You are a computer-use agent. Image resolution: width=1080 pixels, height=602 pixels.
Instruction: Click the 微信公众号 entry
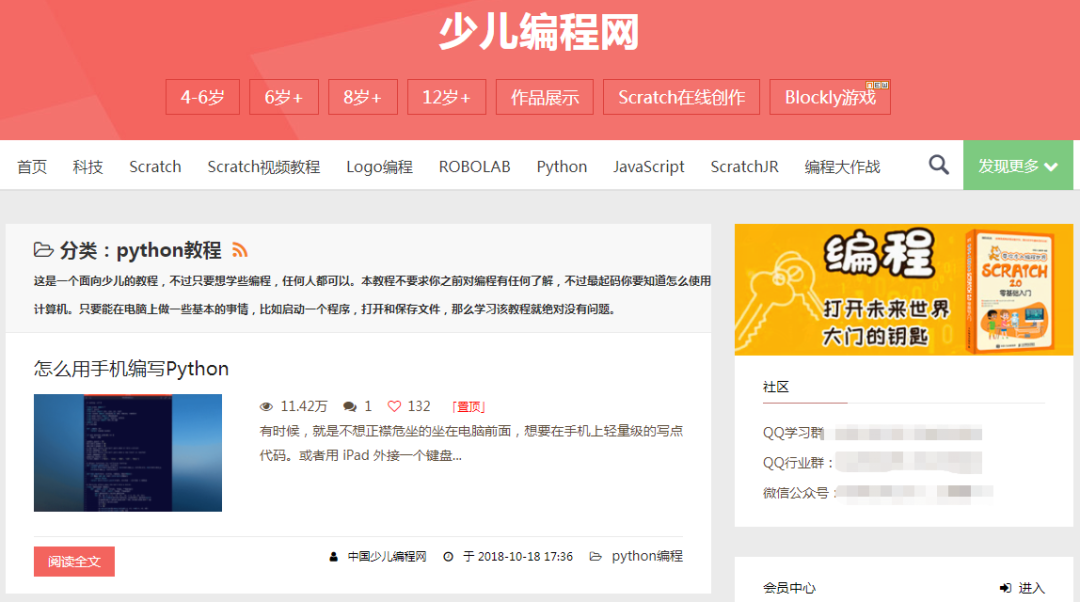tap(878, 492)
